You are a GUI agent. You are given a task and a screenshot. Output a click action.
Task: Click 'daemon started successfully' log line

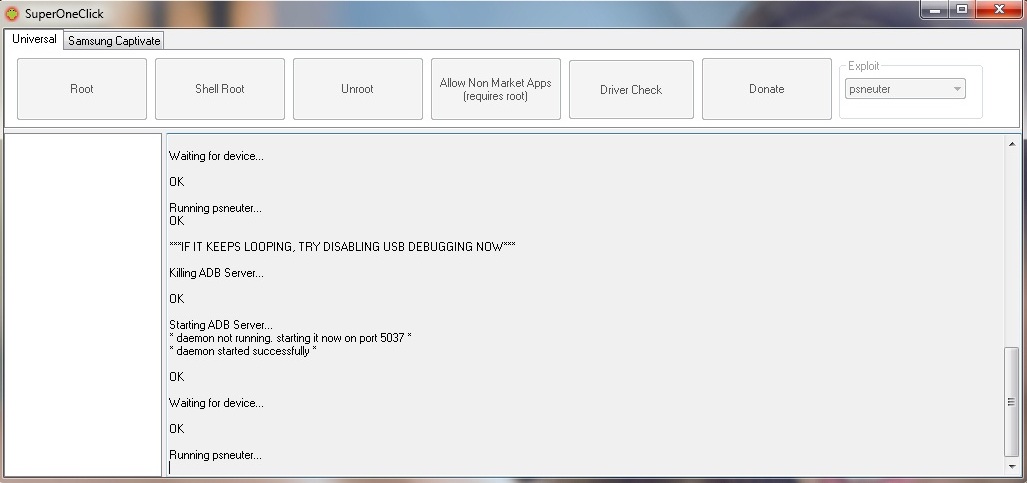242,351
